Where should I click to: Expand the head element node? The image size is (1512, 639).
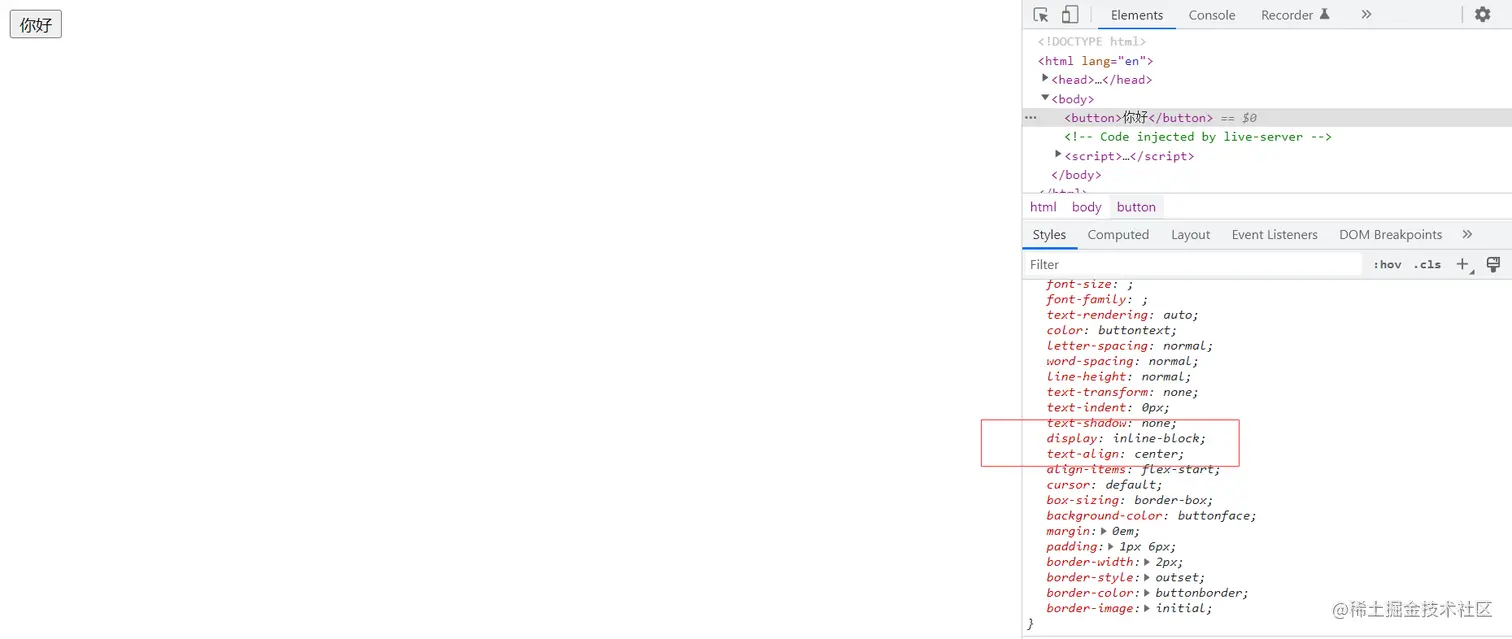click(1045, 79)
